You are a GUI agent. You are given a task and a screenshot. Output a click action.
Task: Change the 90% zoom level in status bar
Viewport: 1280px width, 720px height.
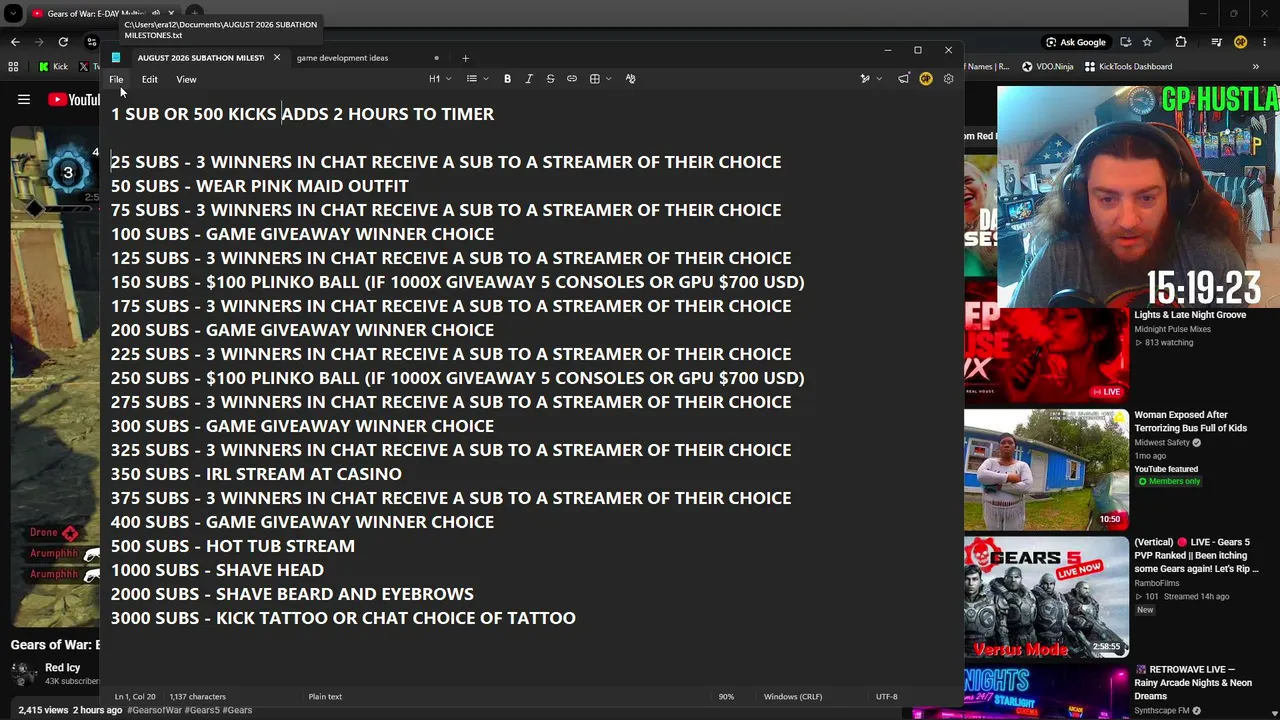726,696
